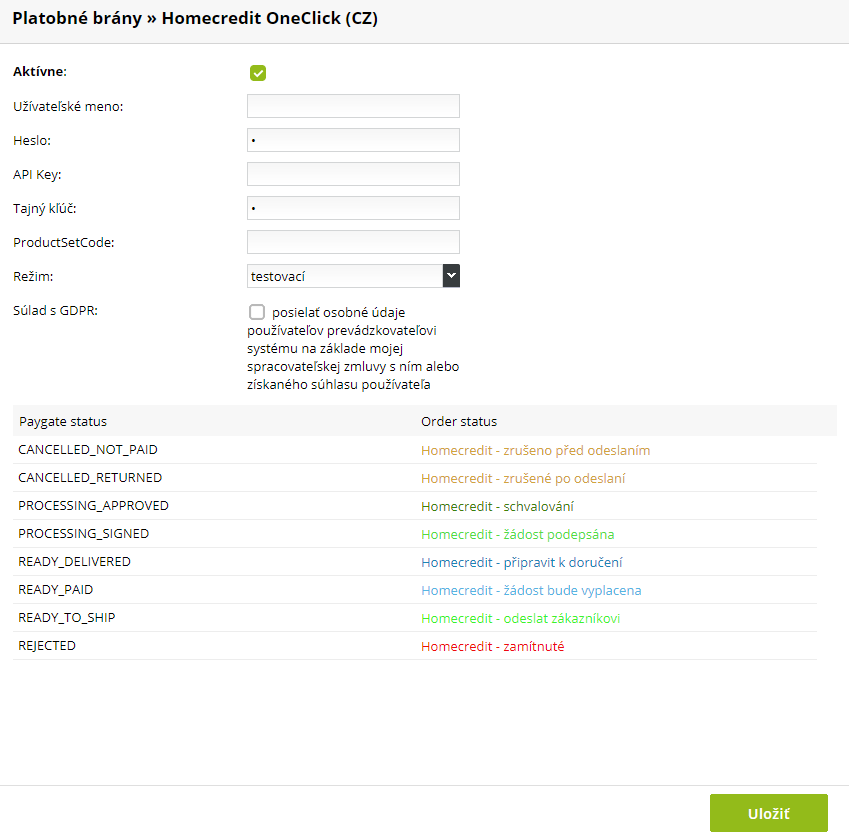Viewport: 849px width, 836px height.
Task: Click the Order status column header
Action: pos(459,422)
